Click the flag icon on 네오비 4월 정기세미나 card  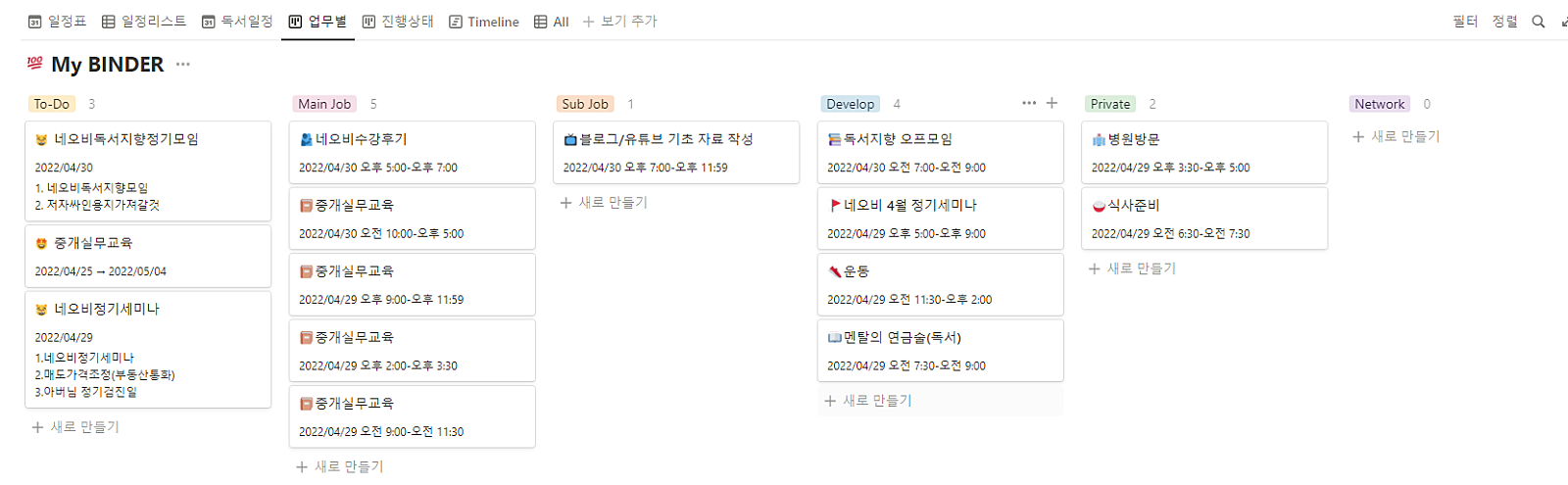coord(835,206)
